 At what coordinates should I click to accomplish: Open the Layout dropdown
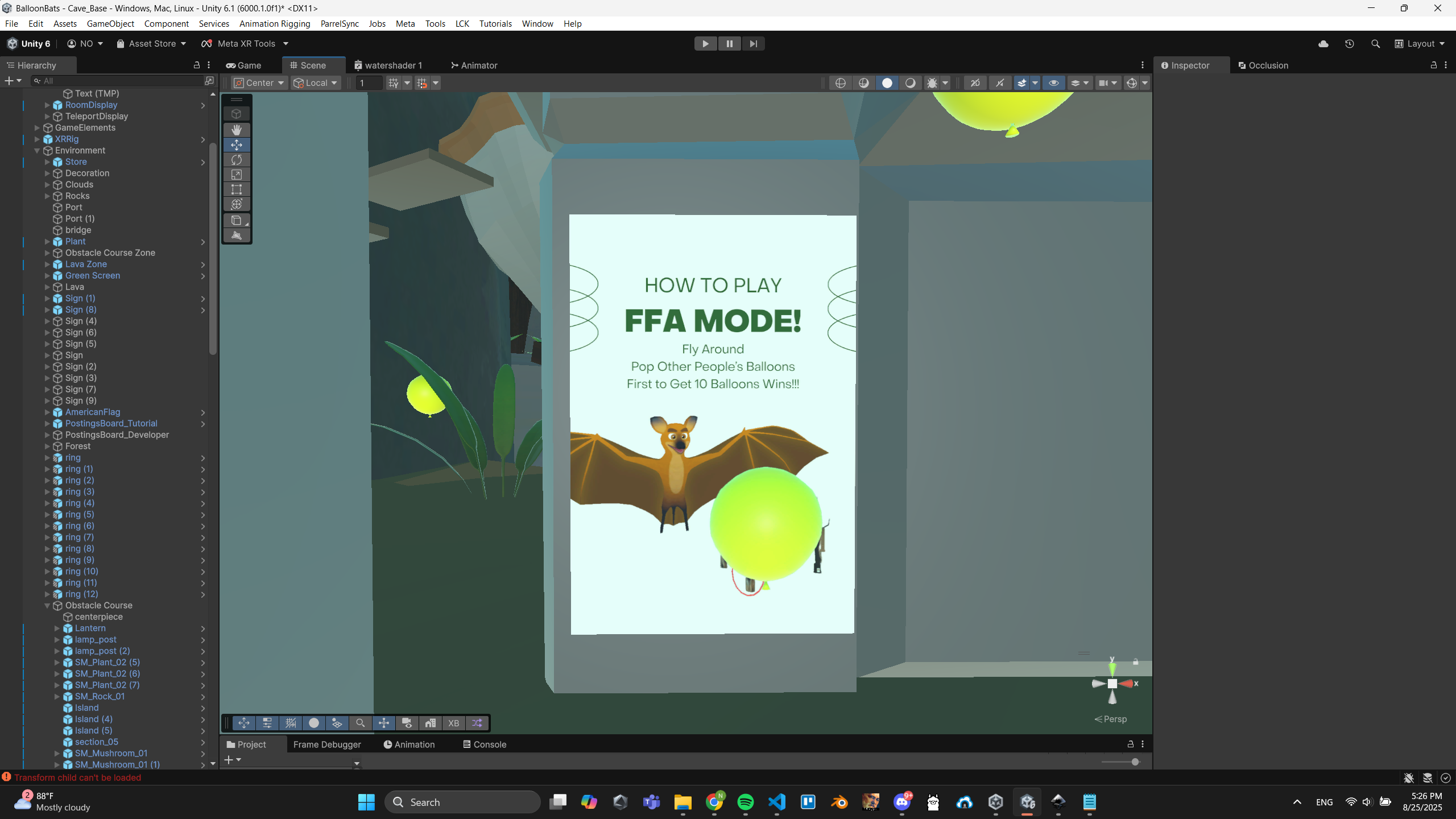point(1420,44)
